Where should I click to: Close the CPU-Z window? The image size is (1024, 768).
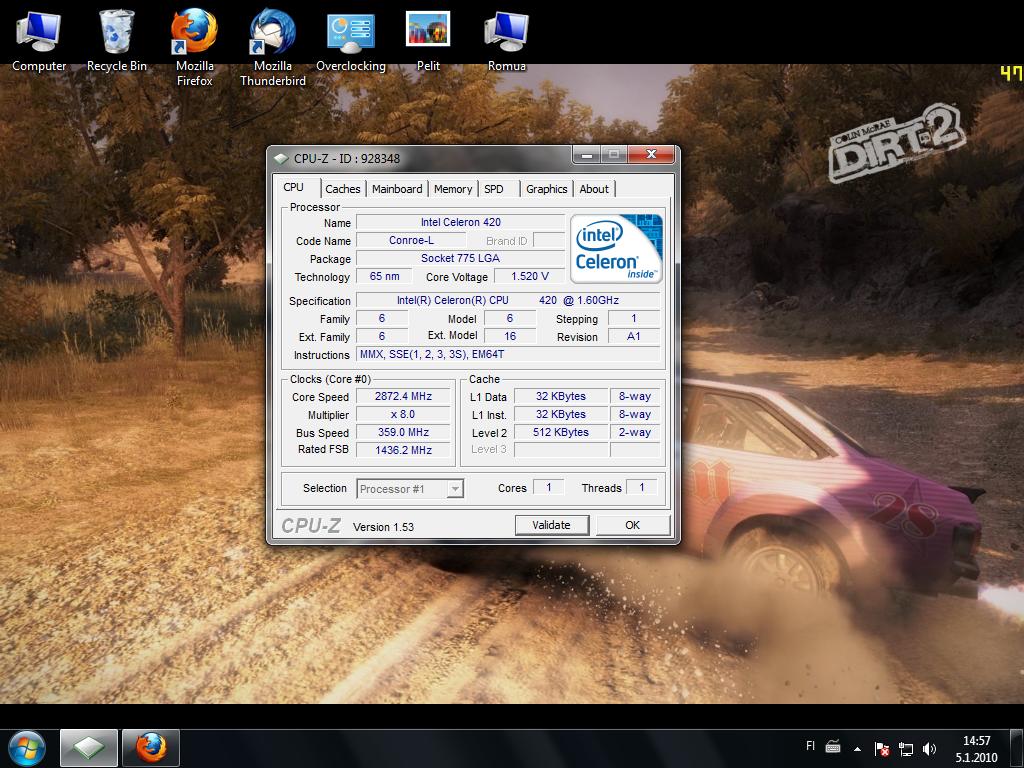click(650, 155)
